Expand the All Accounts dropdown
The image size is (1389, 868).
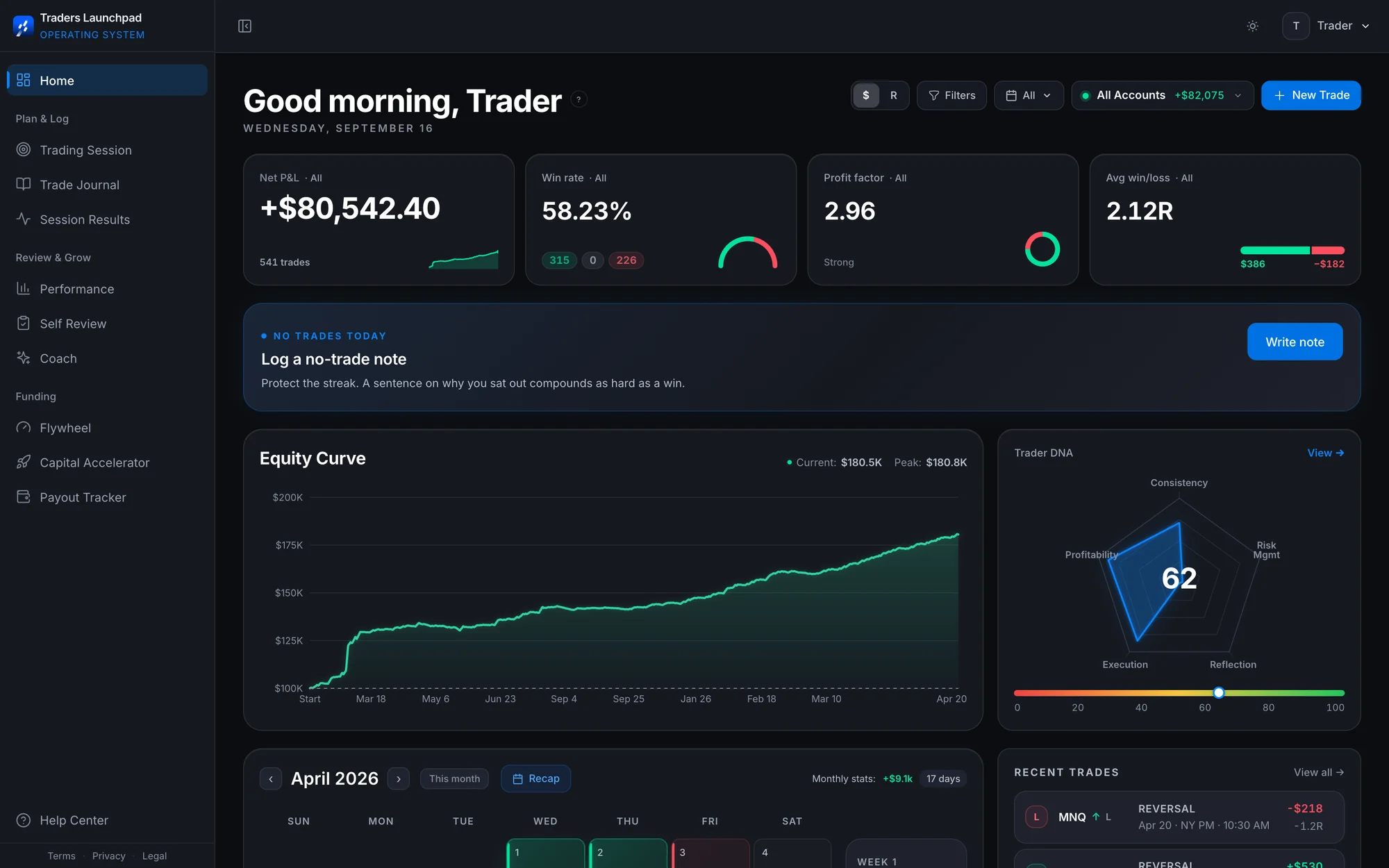pyautogui.click(x=1162, y=95)
